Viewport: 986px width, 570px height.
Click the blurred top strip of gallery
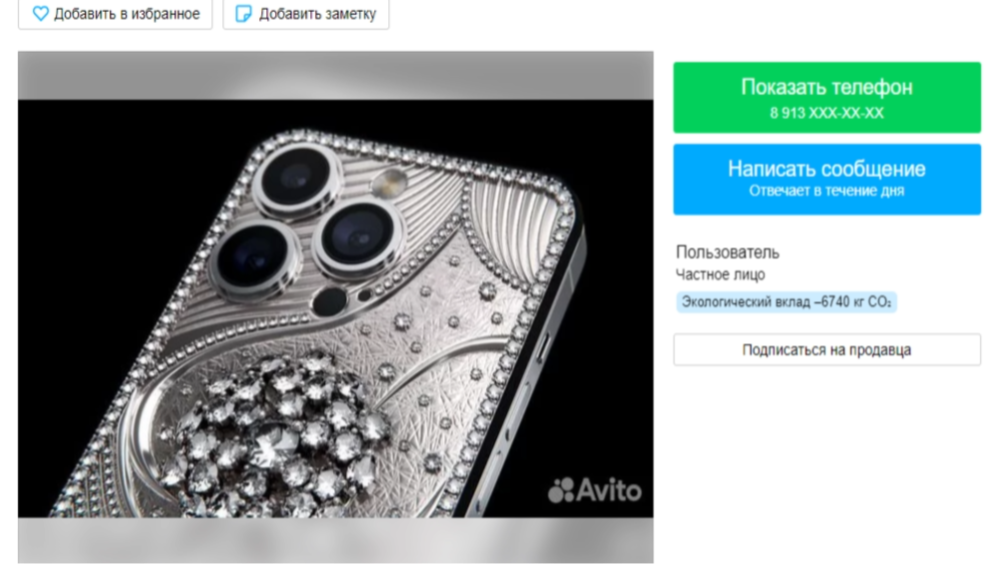pos(335,75)
